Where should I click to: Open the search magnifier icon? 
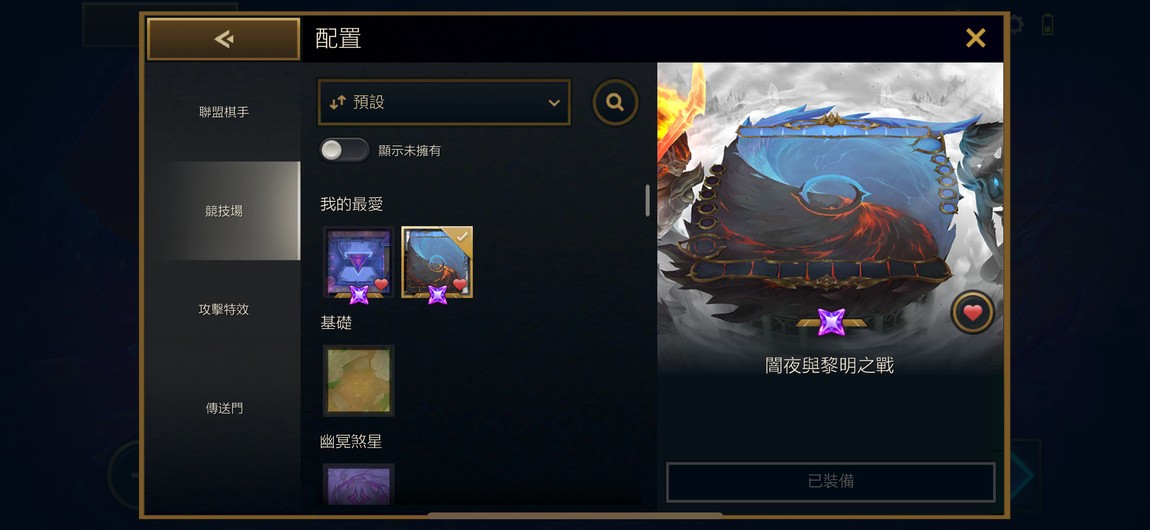(x=615, y=103)
